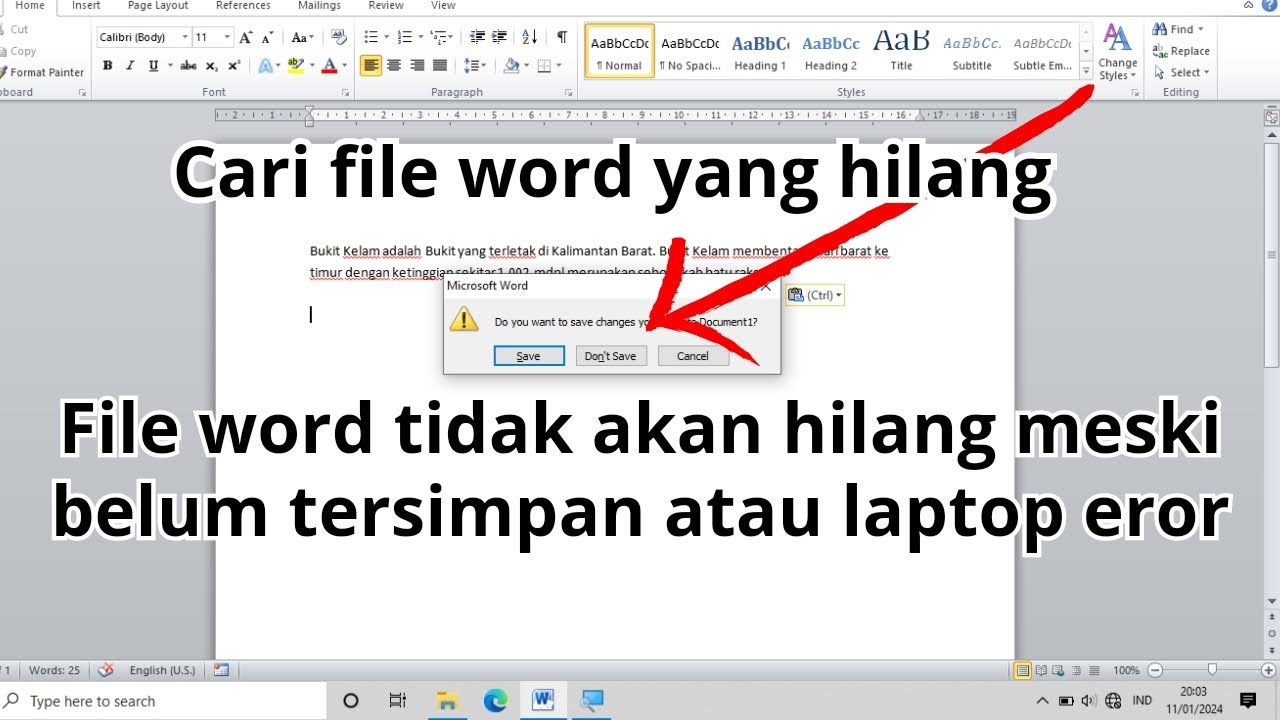Open the Select dropdown in Editing
This screenshot has width=1280, height=720.
pos(1182,72)
